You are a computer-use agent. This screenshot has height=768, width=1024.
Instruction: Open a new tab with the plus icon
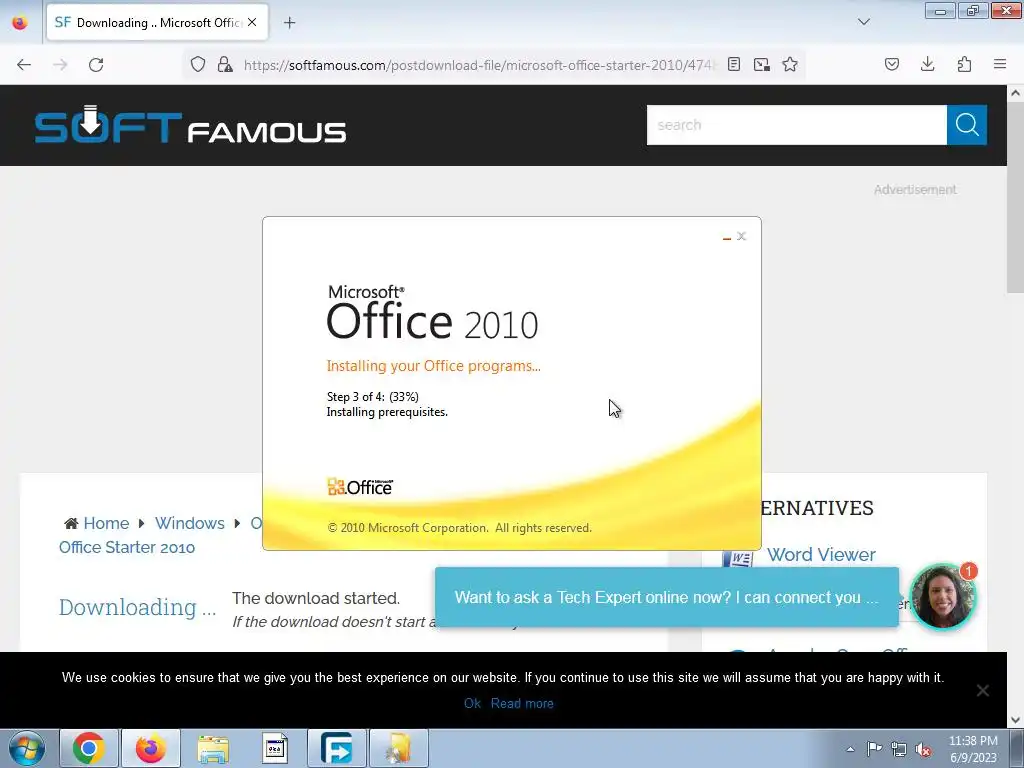tap(289, 23)
